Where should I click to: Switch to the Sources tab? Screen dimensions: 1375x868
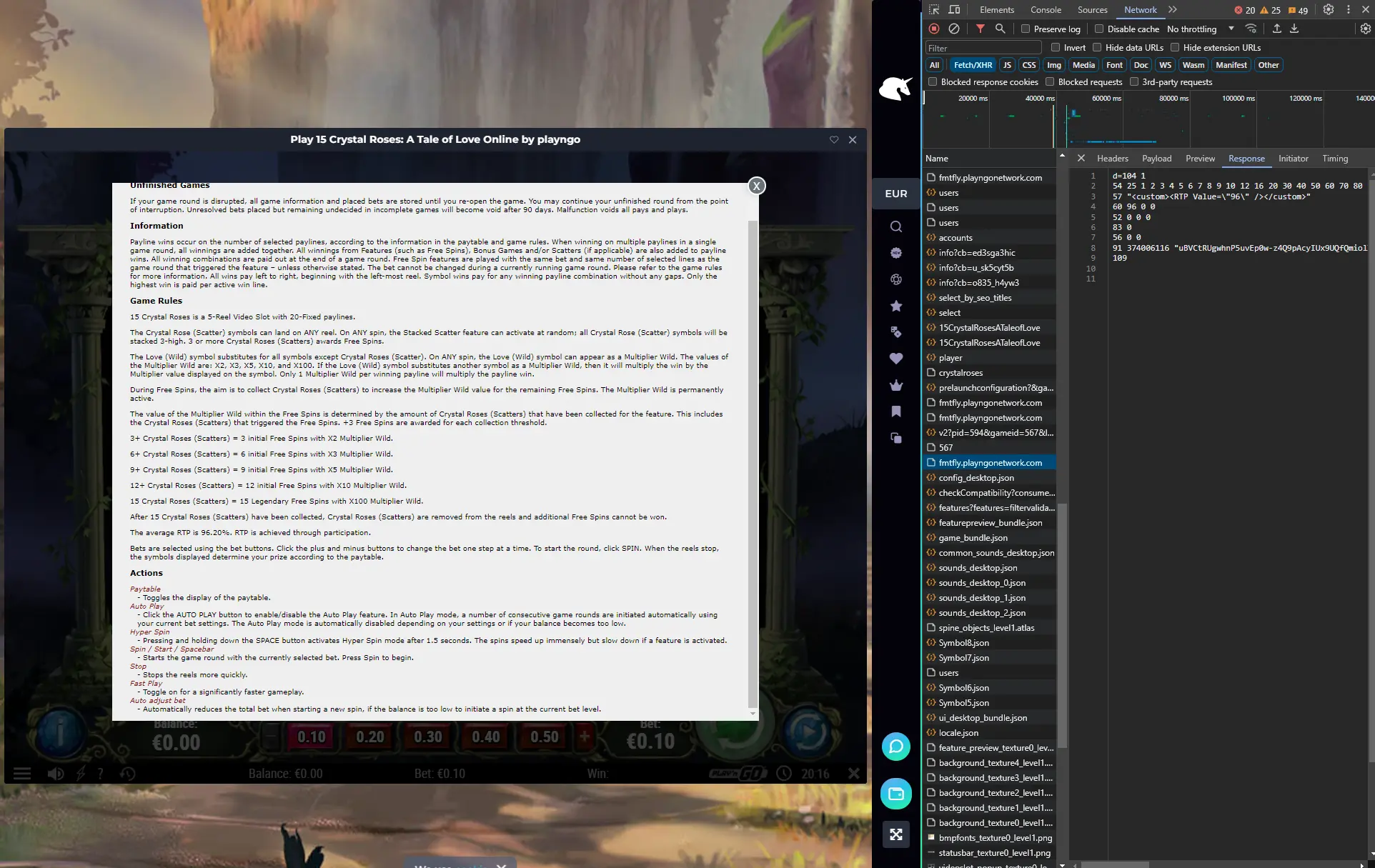[x=1093, y=9]
